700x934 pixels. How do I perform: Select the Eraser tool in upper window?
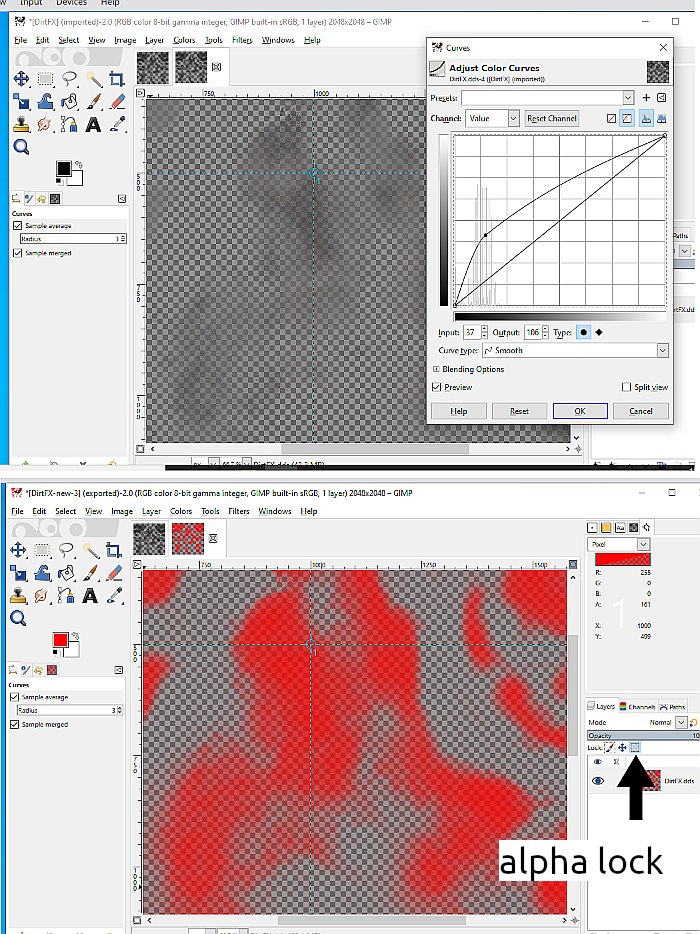point(117,101)
